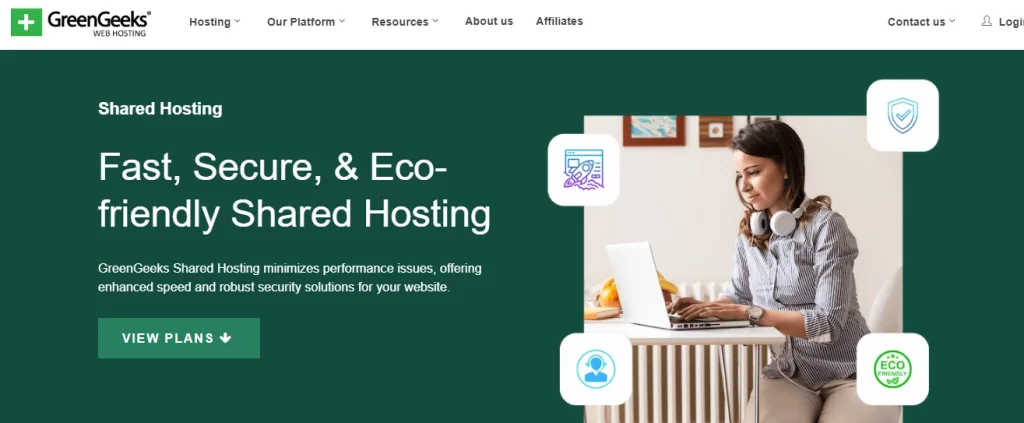This screenshot has width=1024, height=423.
Task: Click the Eco Friendly green badge icon
Action: click(892, 369)
